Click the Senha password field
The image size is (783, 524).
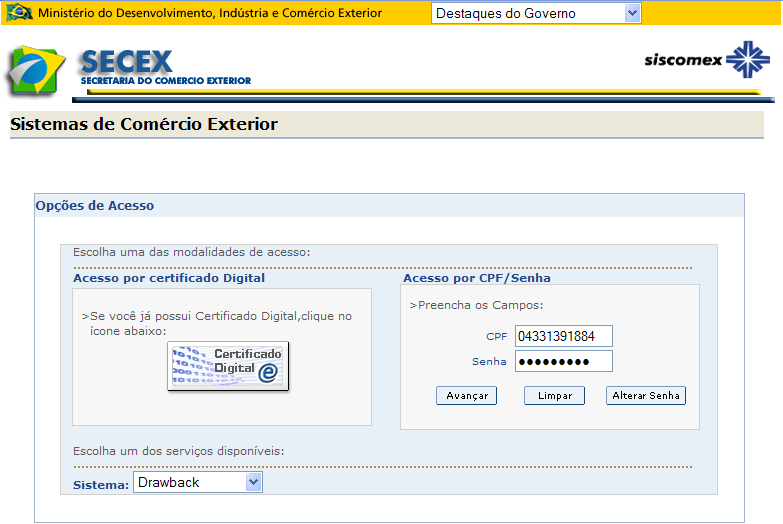(564, 362)
